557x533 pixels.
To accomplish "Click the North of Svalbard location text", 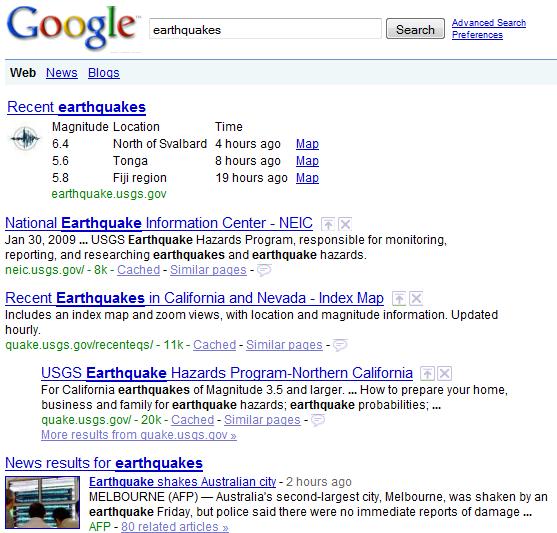I will 160,144.
